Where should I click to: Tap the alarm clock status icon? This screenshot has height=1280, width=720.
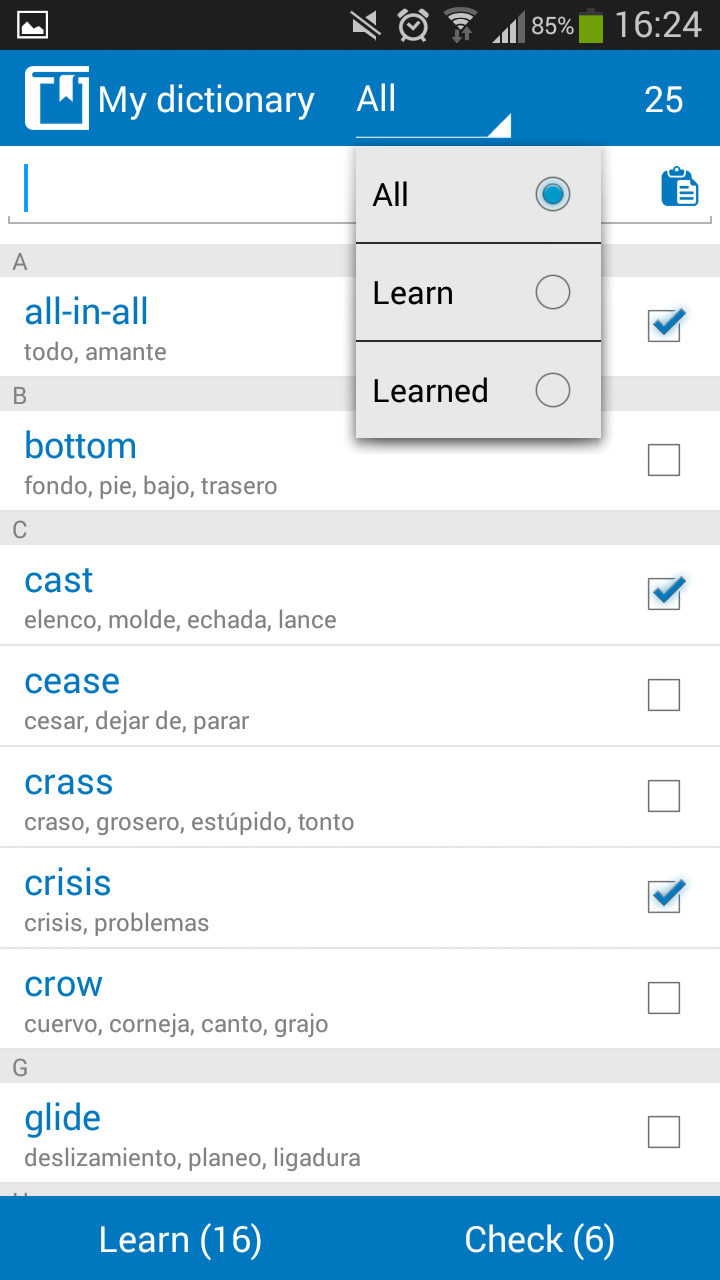point(413,25)
